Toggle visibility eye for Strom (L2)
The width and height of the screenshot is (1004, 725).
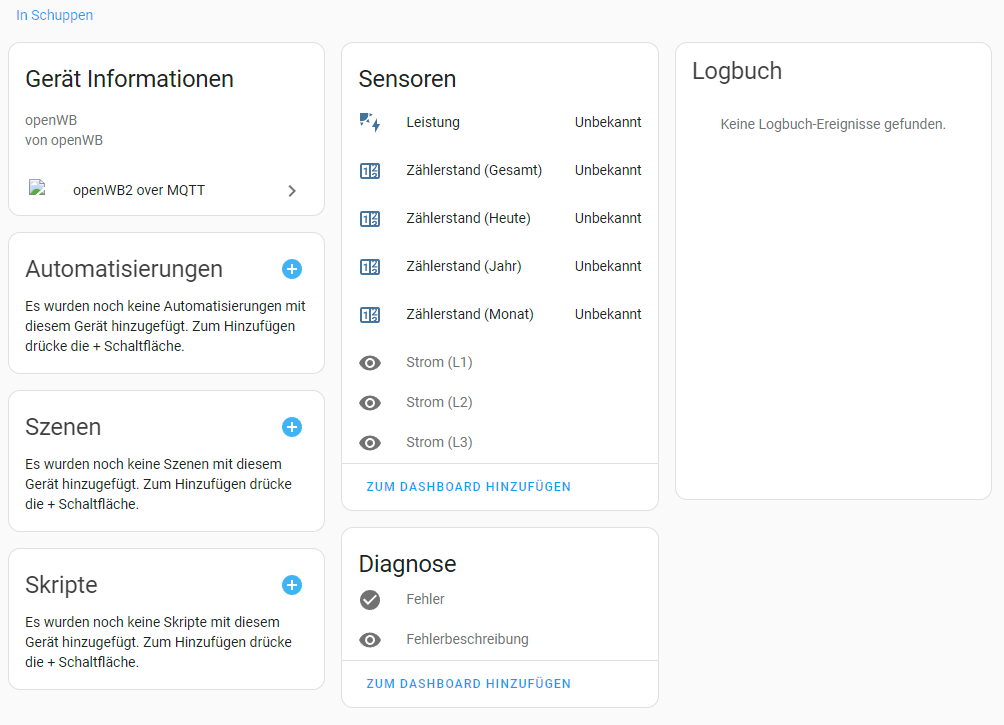point(370,403)
